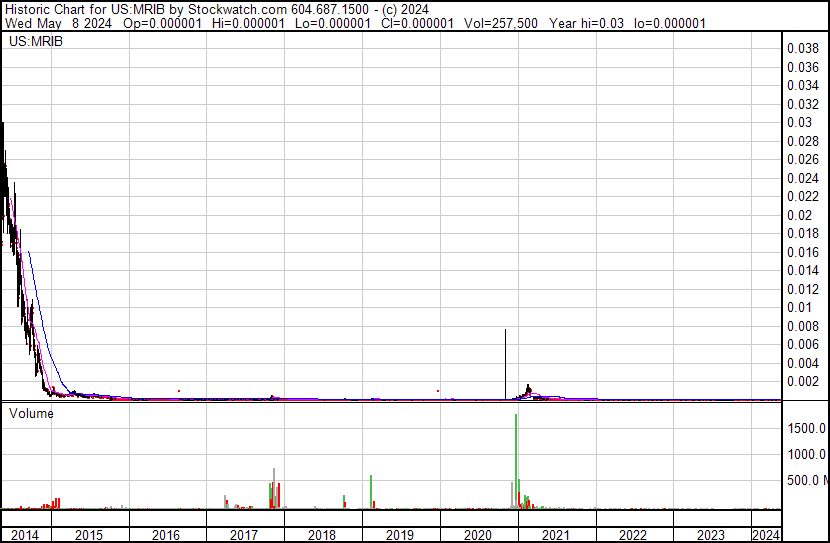The height and width of the screenshot is (543, 830).
Task: Click the US:MRIB ticker label in the chart
Action: [35, 41]
